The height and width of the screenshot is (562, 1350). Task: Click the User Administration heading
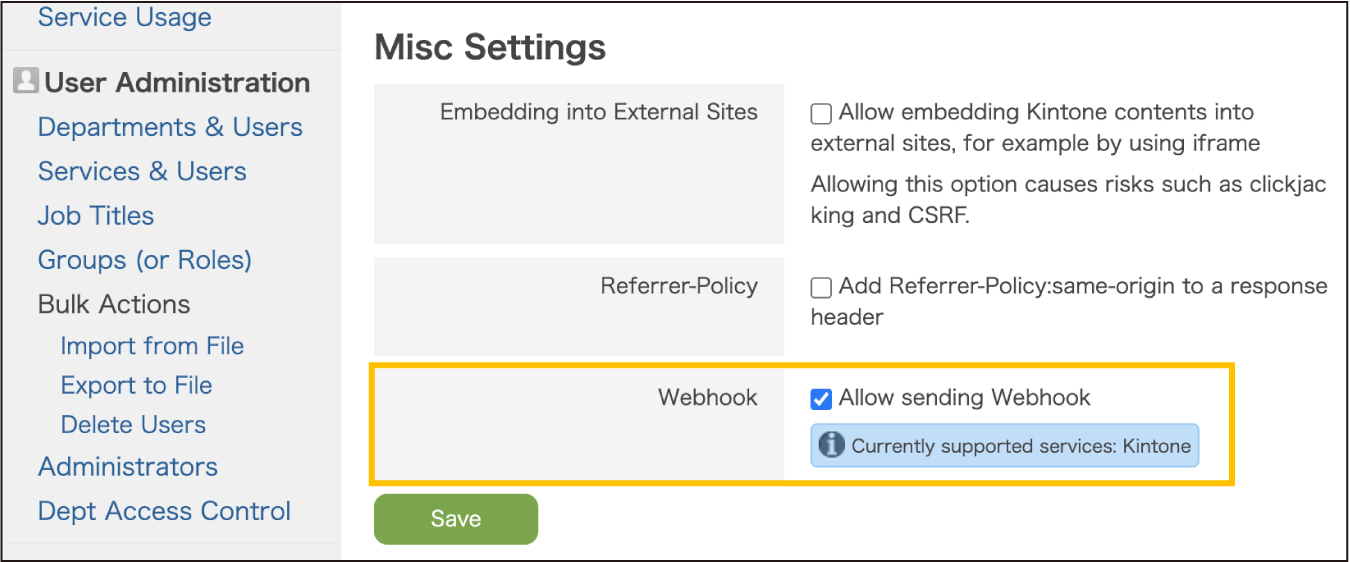point(177,82)
